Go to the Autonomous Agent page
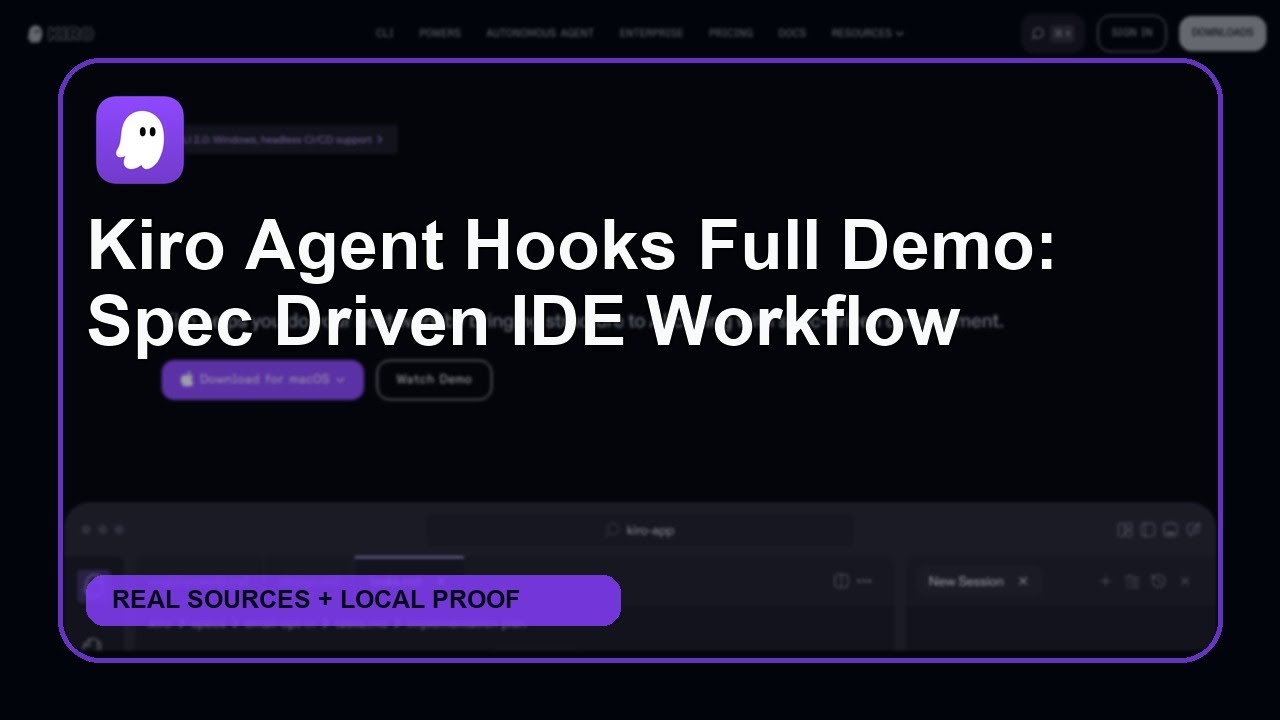 [540, 33]
